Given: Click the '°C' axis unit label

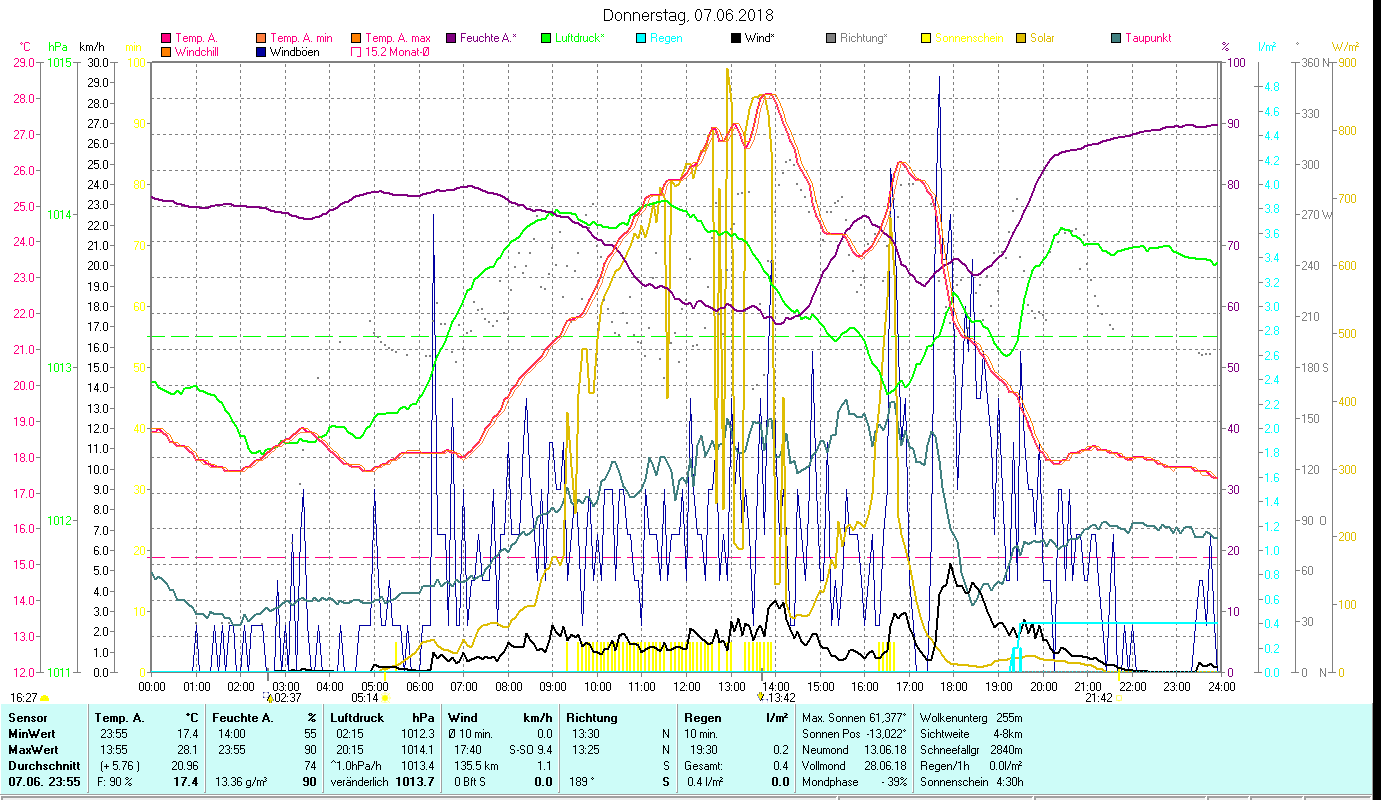Looking at the screenshot, I should pyautogui.click(x=25, y=47).
